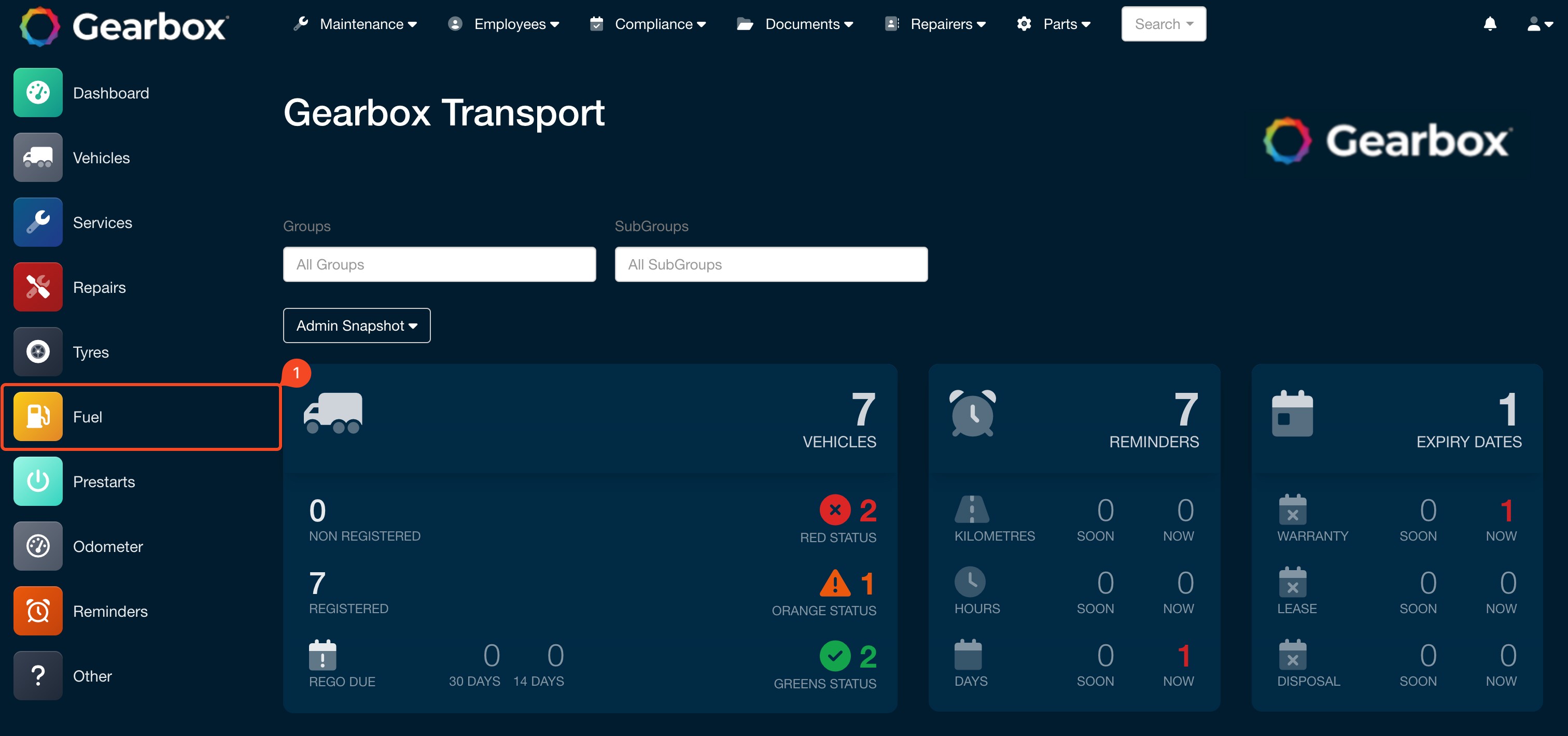Viewport: 1568px width, 736px height.
Task: Click the Reminders alarm clock icon
Action: tap(38, 611)
